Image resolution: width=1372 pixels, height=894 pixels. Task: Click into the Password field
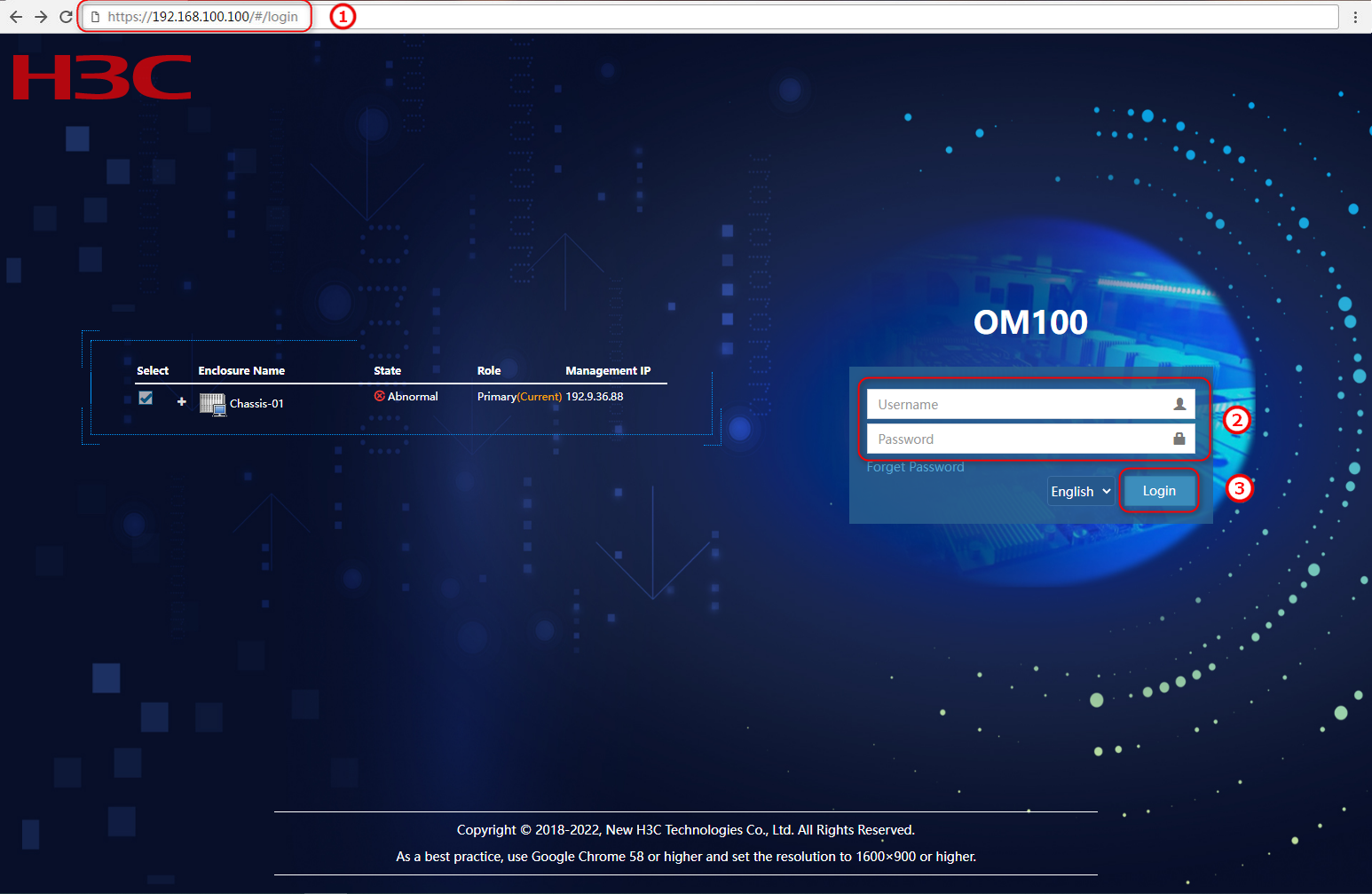(x=1030, y=439)
